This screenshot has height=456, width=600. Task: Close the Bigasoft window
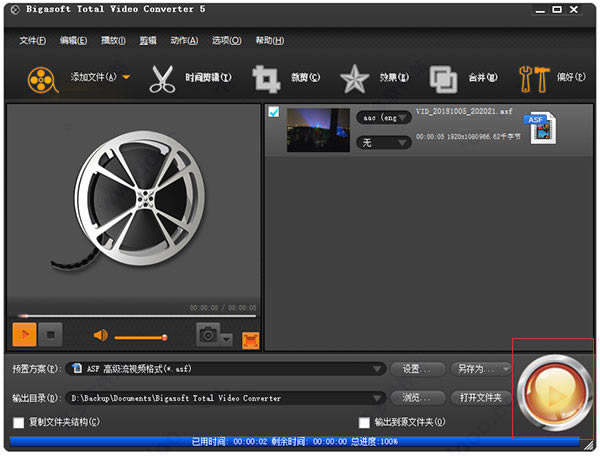click(x=574, y=10)
